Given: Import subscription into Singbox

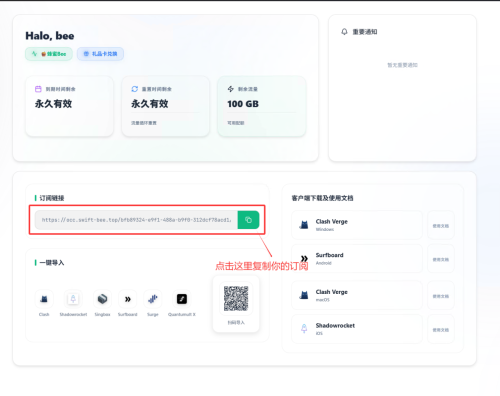Looking at the screenshot, I should coord(102,299).
